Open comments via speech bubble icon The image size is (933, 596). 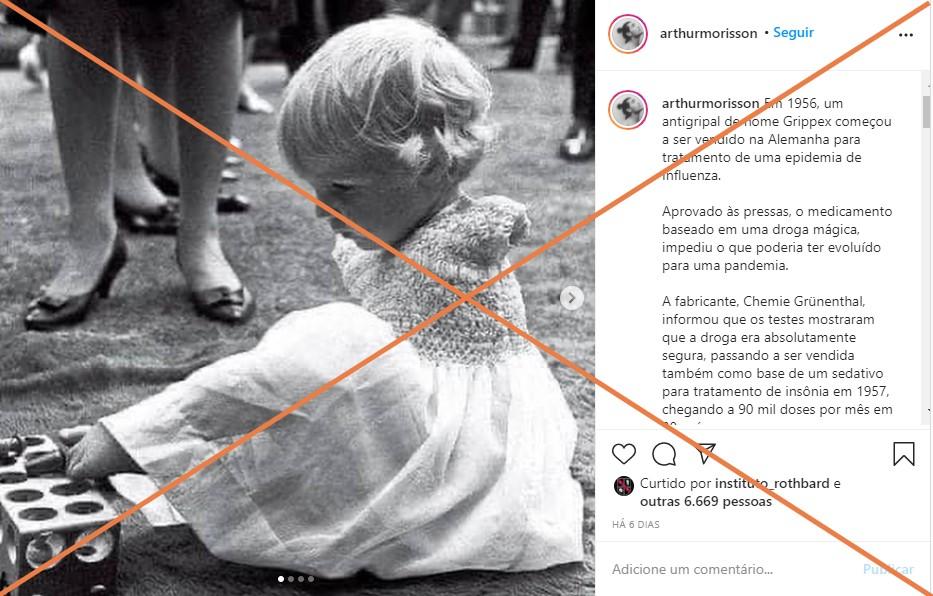tap(664, 454)
